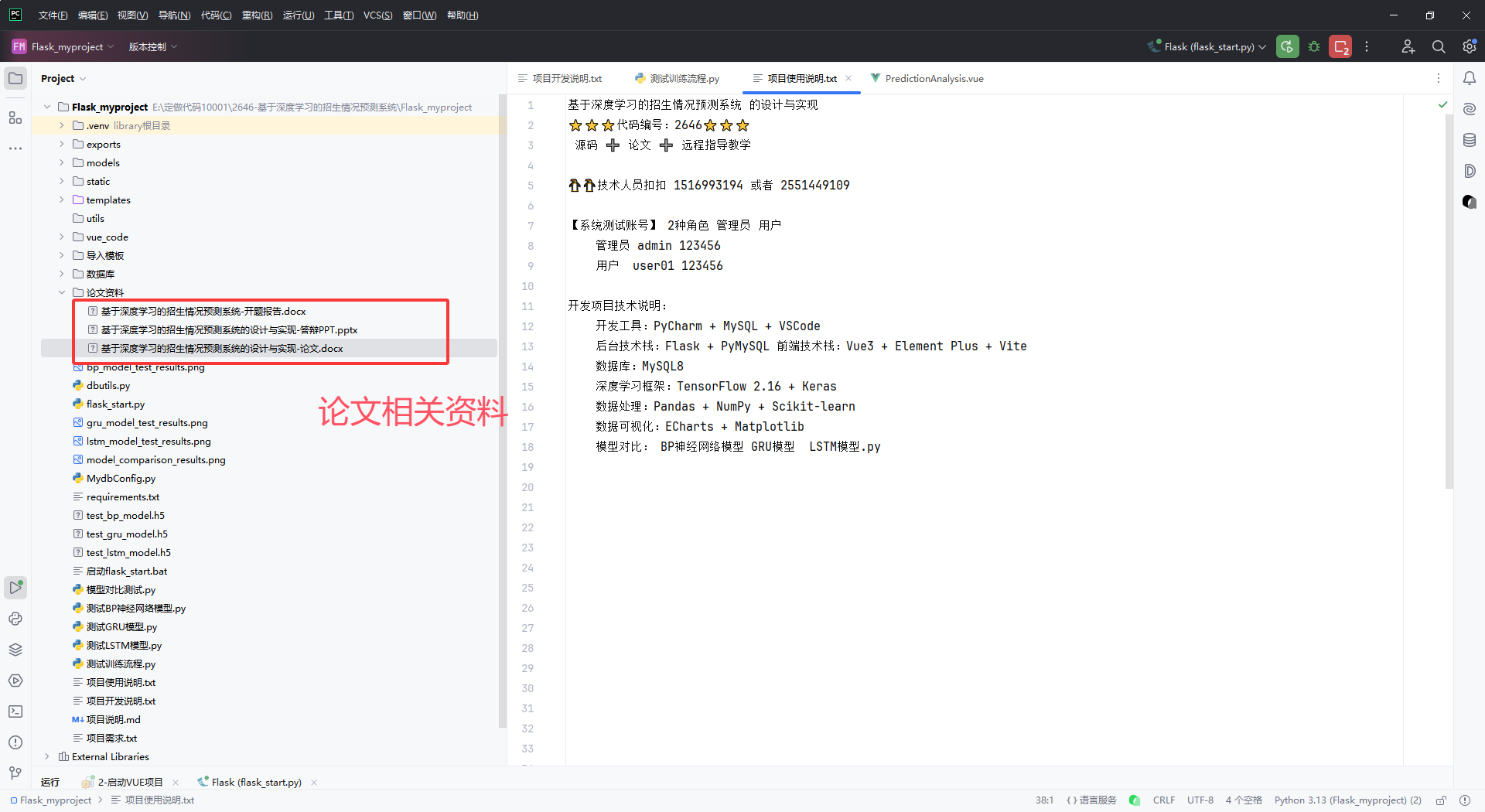Click the Debug bug icon

coord(1314,46)
